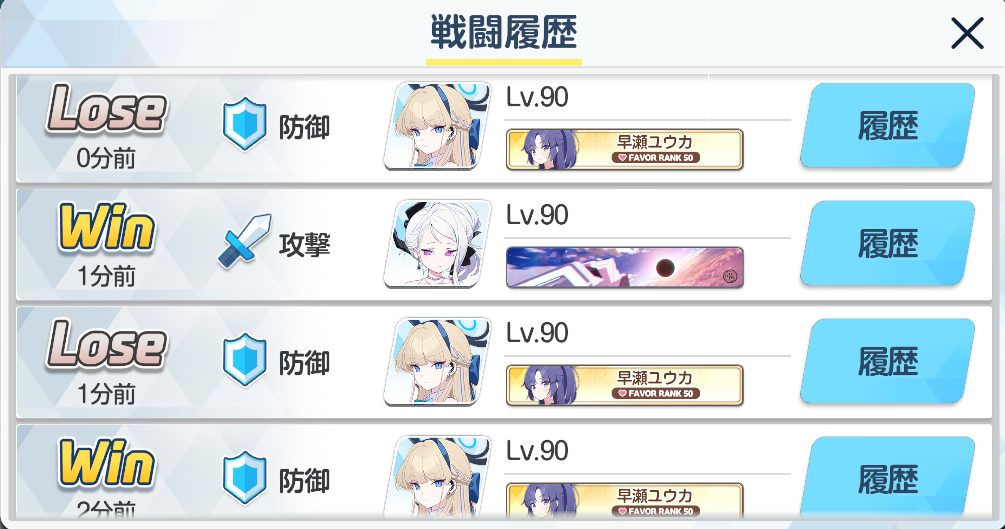Select white-haired character portrait in Win row
Screen dimensions: 1005x529
438,244
